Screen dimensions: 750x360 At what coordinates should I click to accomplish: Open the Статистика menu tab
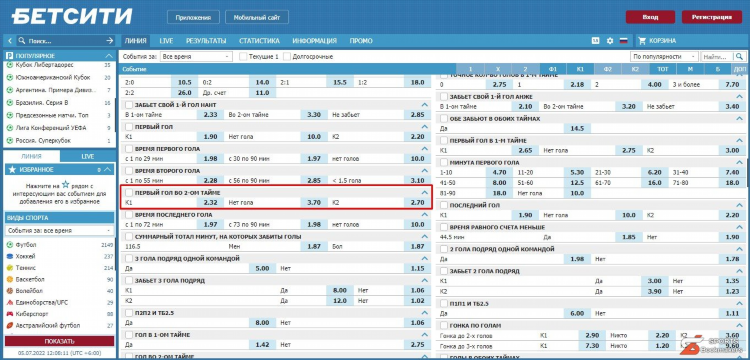click(259, 41)
